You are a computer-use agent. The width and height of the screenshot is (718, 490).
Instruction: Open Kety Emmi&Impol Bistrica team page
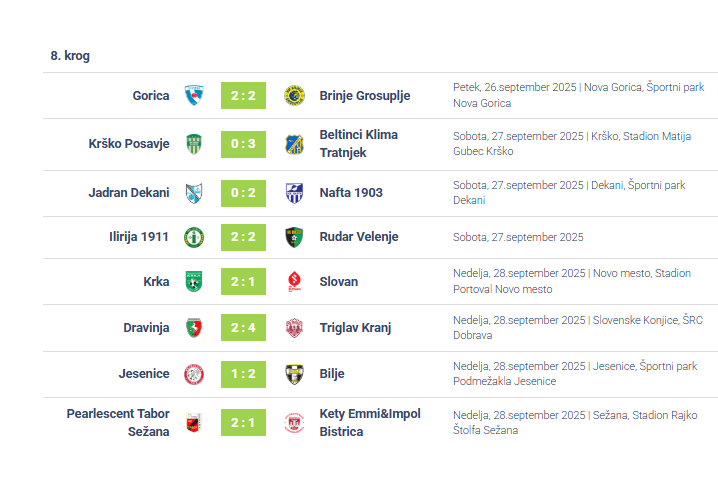click(370, 422)
